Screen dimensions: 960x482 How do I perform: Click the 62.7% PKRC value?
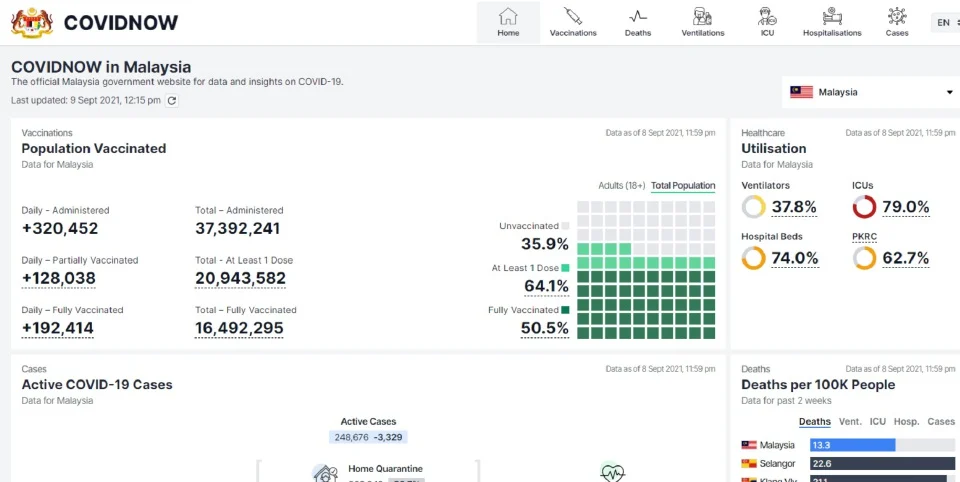pos(906,258)
